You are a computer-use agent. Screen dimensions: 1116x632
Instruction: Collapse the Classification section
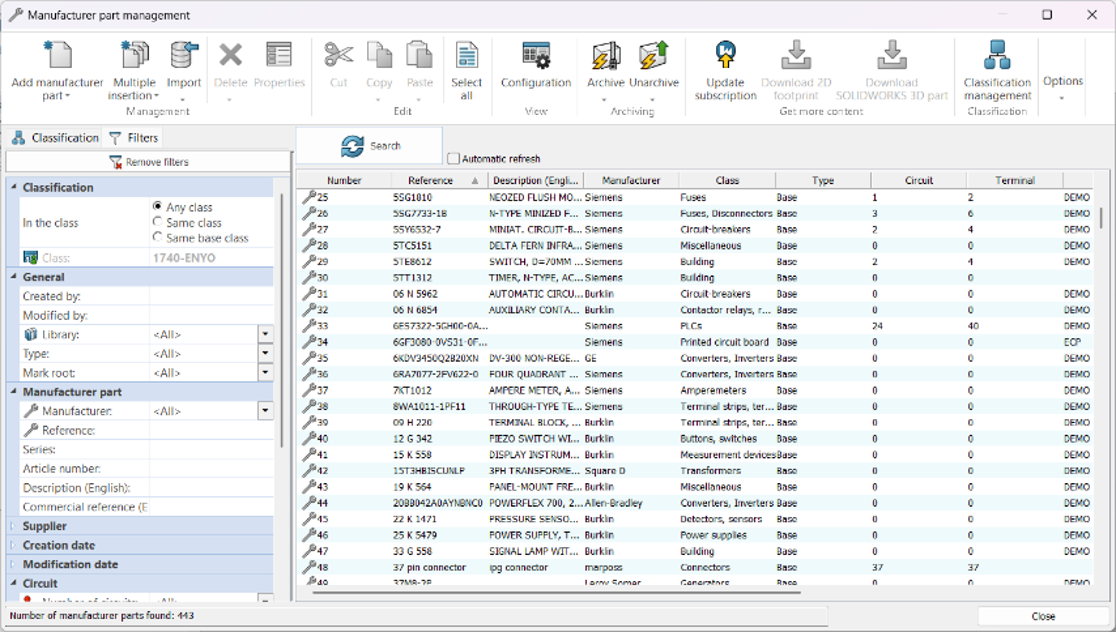coord(14,187)
